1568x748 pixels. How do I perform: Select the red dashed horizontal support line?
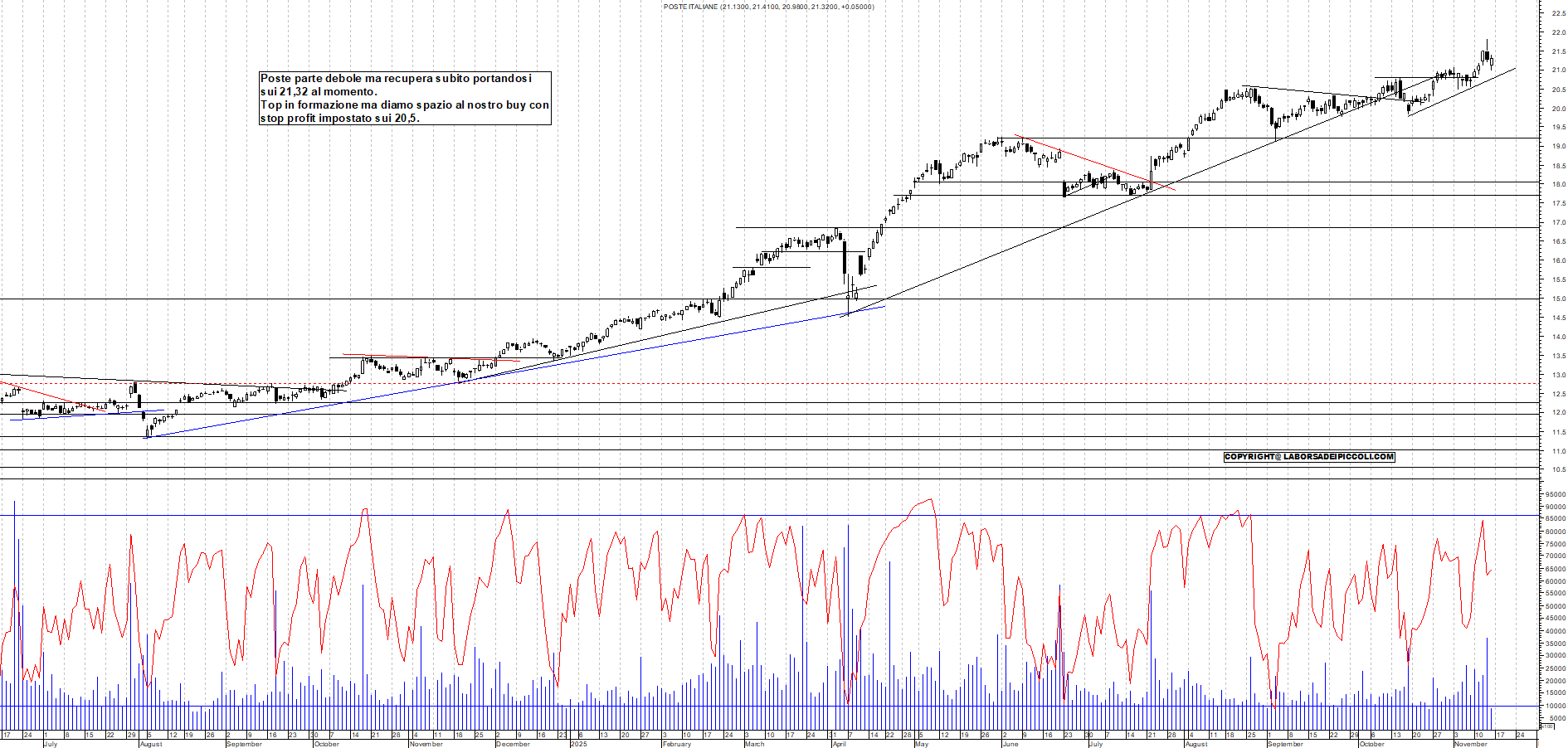point(747,383)
